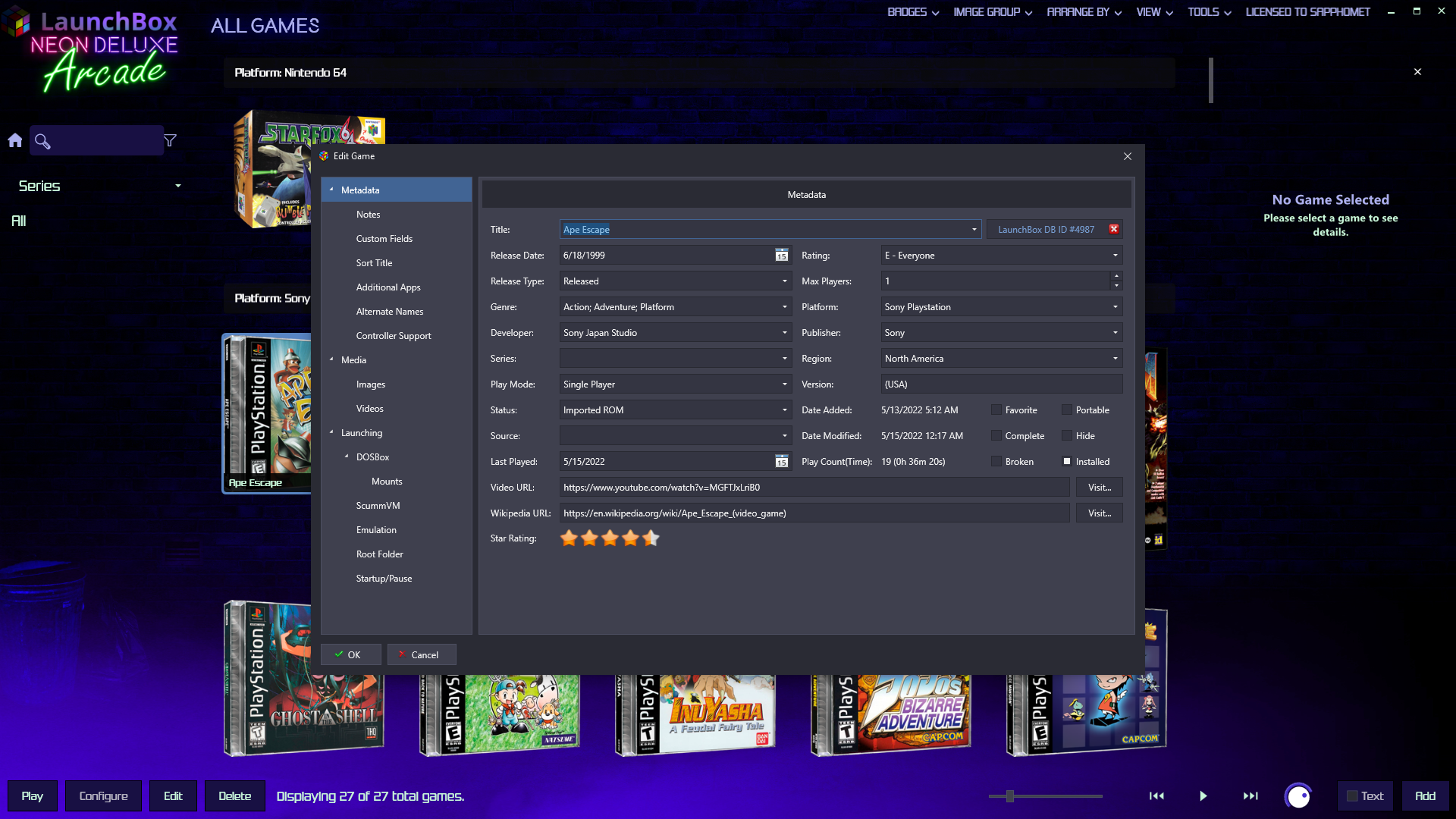
Task: Set the first star rating
Action: click(569, 538)
